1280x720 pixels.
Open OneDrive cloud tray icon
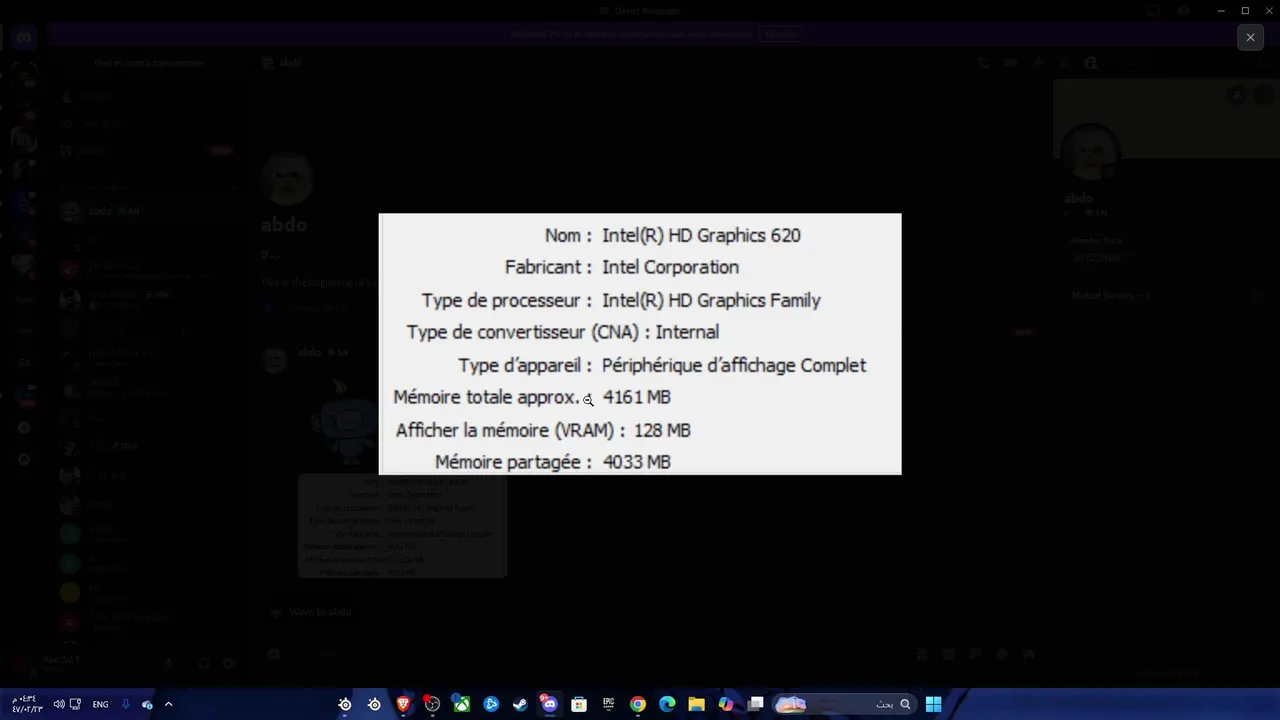click(147, 704)
